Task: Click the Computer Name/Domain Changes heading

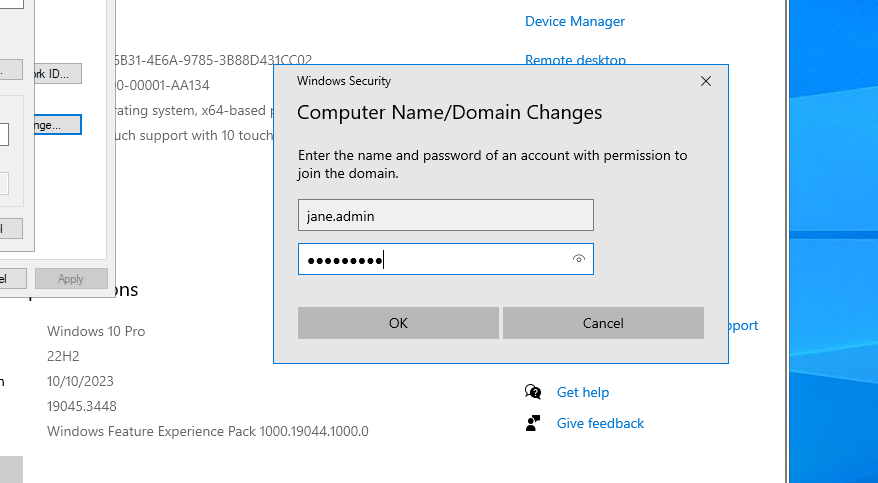Action: (449, 112)
